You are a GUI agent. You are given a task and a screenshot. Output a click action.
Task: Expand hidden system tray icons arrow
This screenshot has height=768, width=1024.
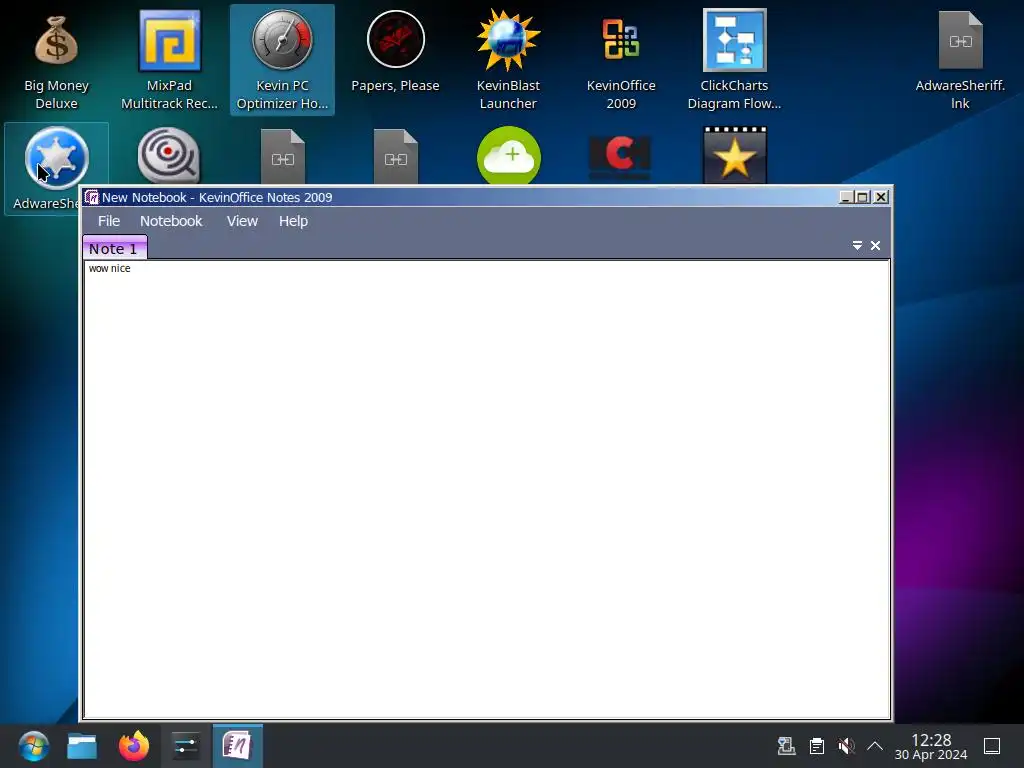(x=875, y=746)
